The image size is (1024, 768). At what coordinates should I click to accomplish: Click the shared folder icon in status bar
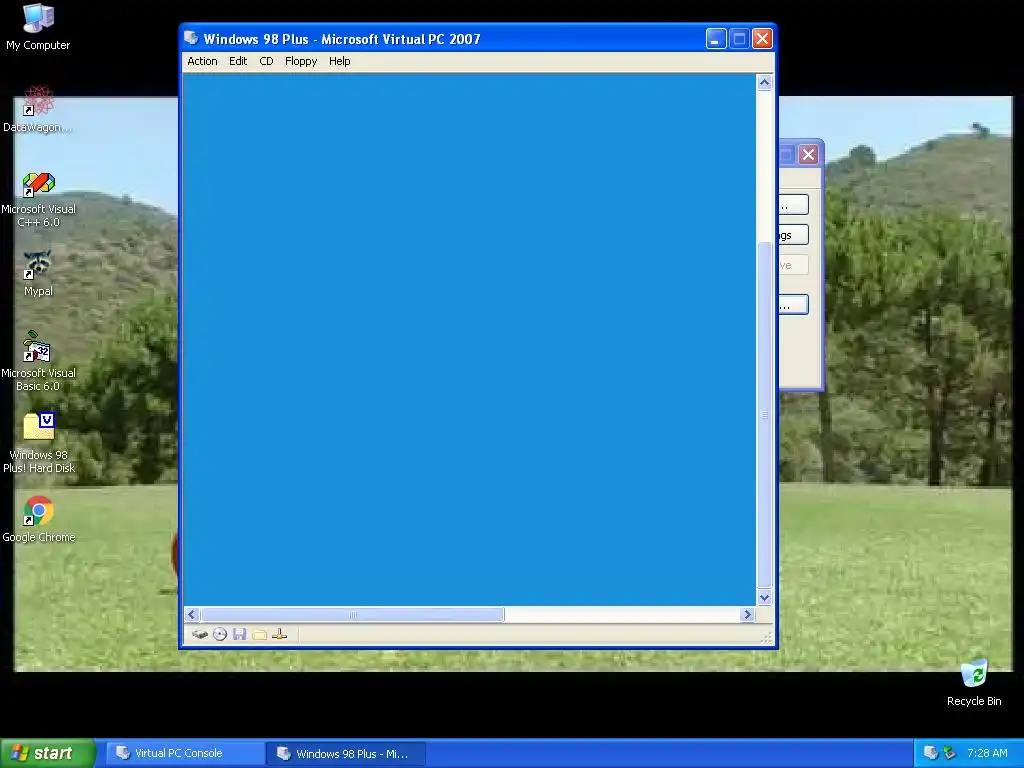[260, 634]
